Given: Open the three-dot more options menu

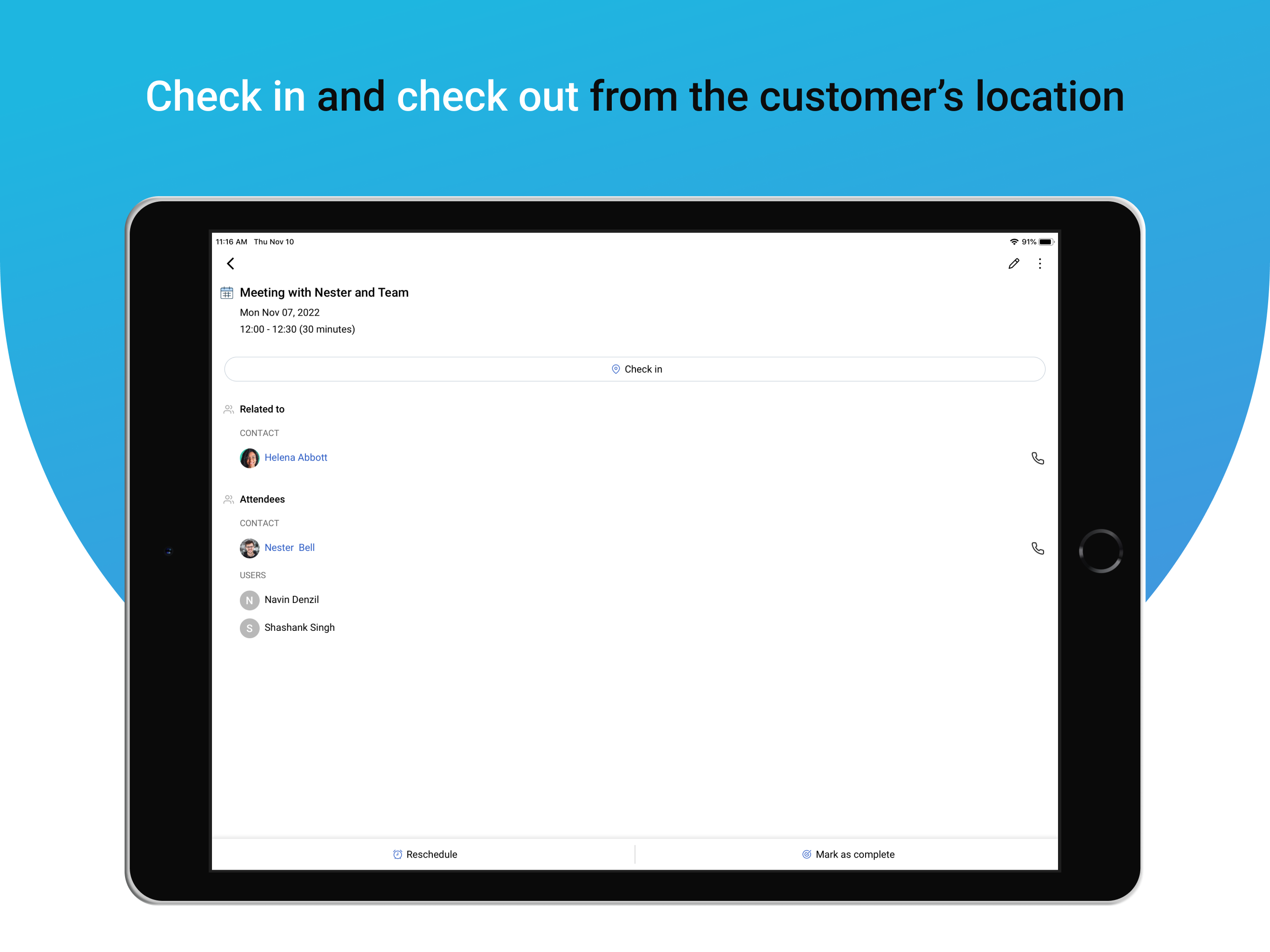Looking at the screenshot, I should click(x=1040, y=264).
